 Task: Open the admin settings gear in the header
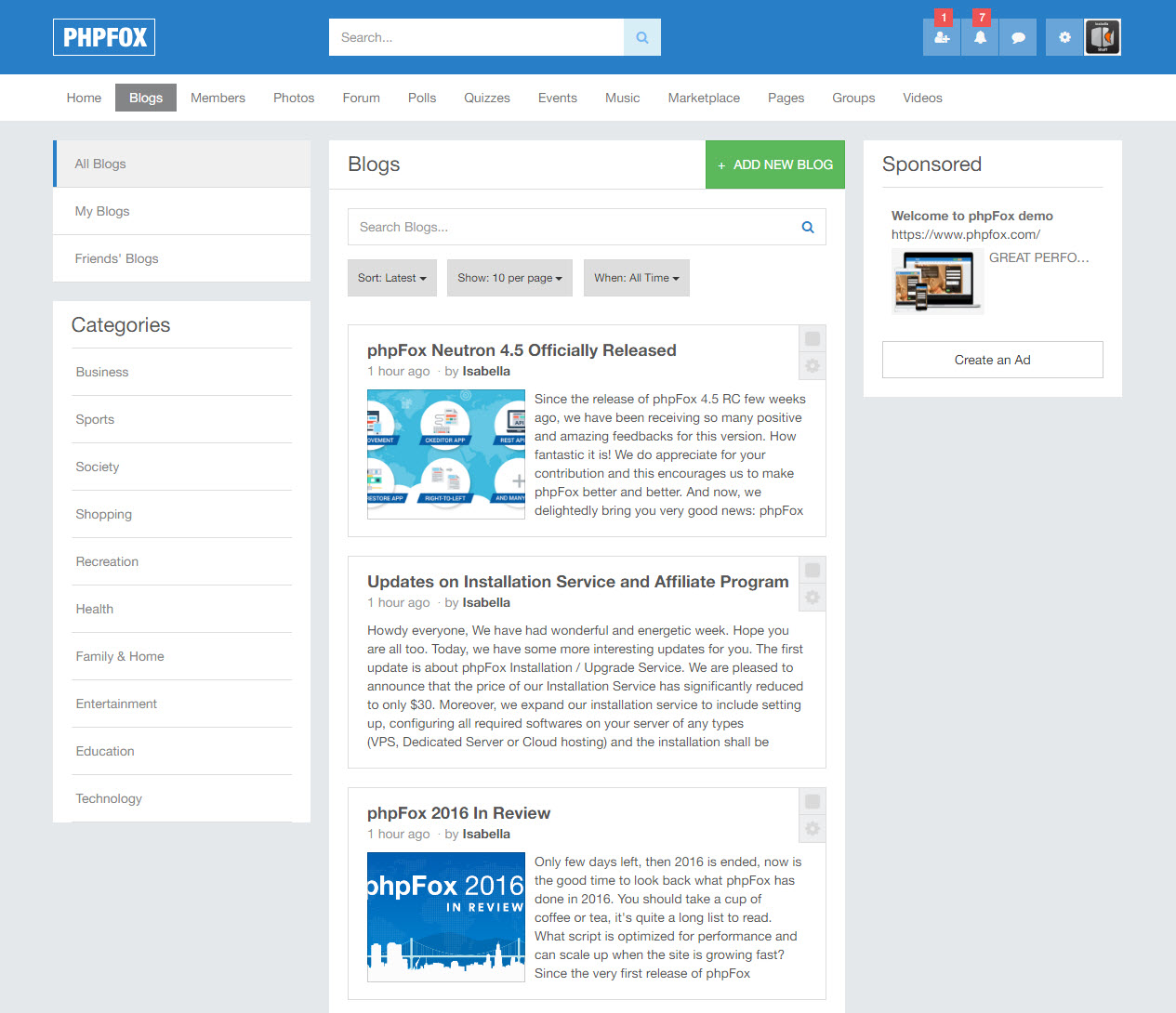1064,37
